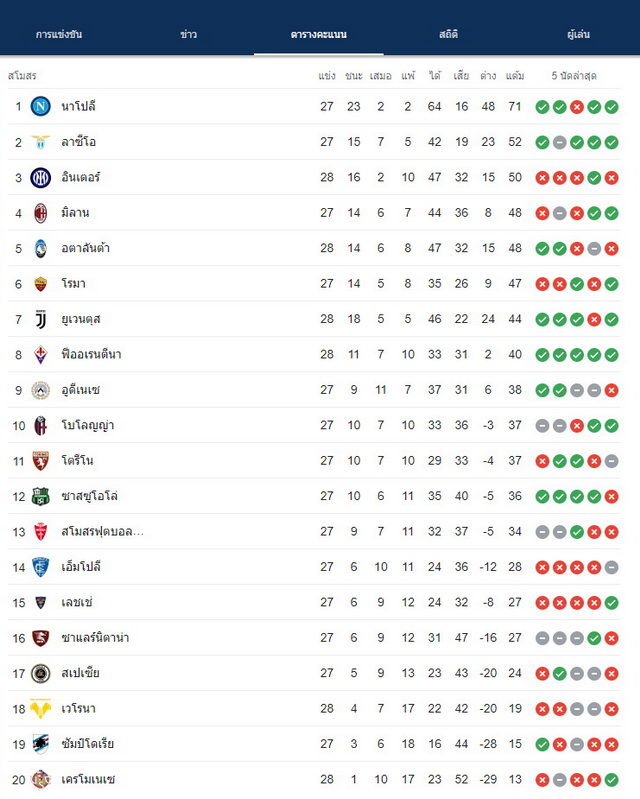Click the Verona yellow crest icon
The width and height of the screenshot is (640, 799).
[x=40, y=709]
